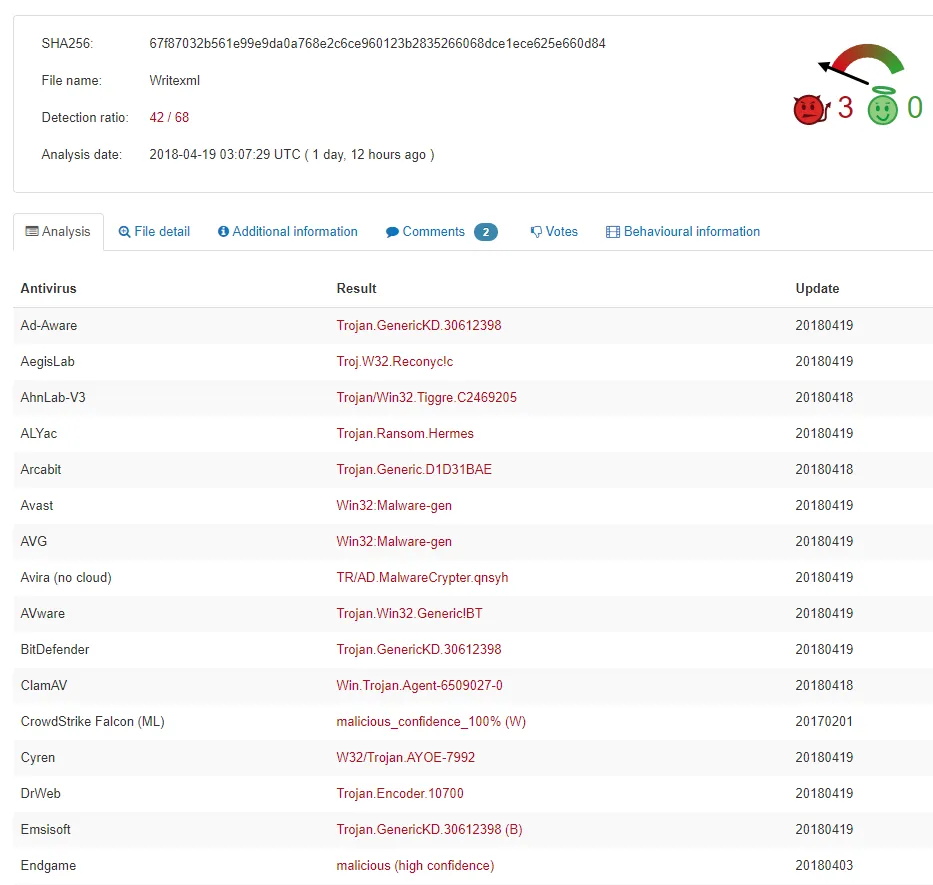Click result Trojan.Ransom.Hermes
The height and width of the screenshot is (885, 933).
405,433
